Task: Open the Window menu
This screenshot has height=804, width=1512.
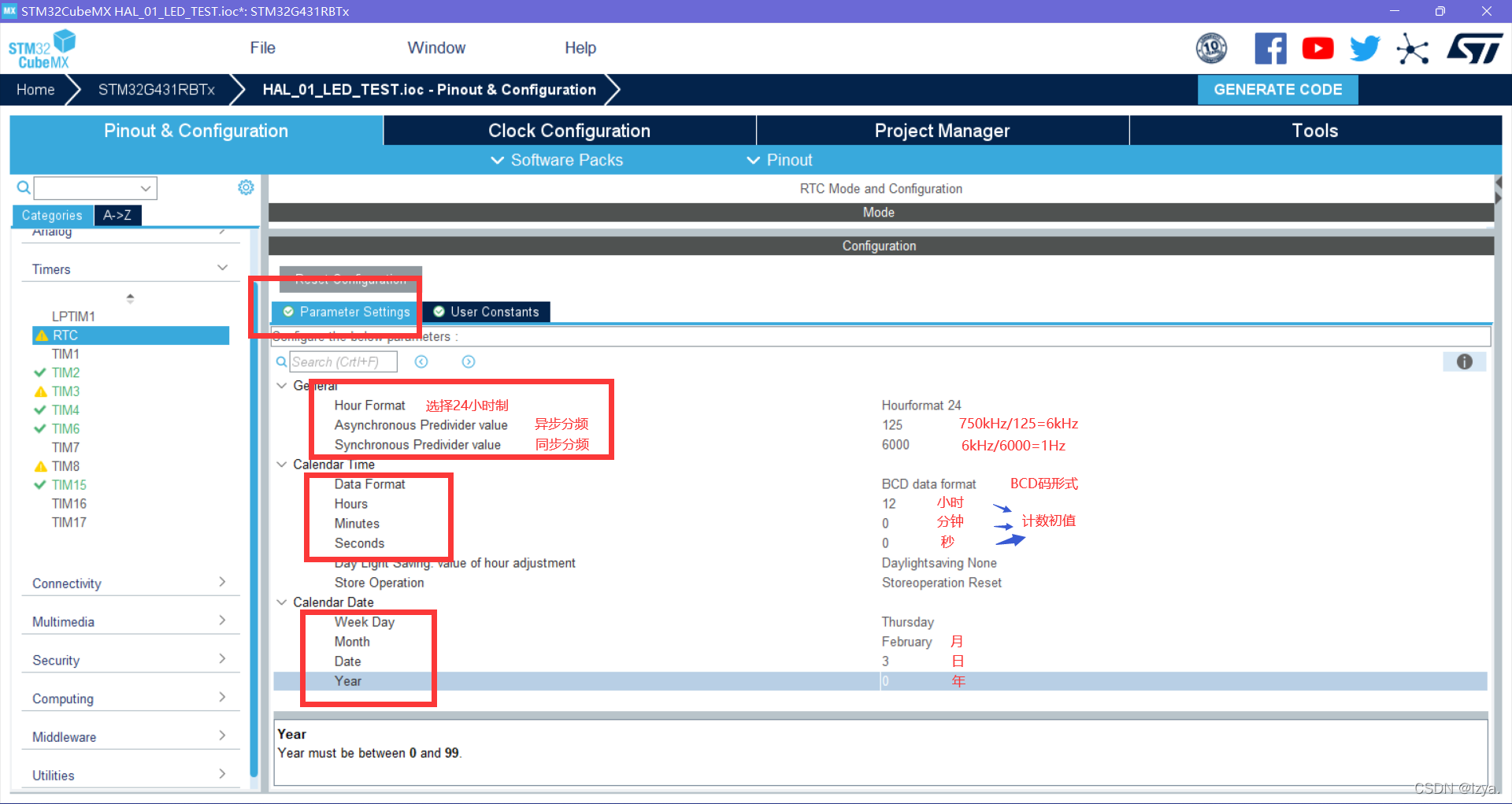Action: click(x=436, y=48)
